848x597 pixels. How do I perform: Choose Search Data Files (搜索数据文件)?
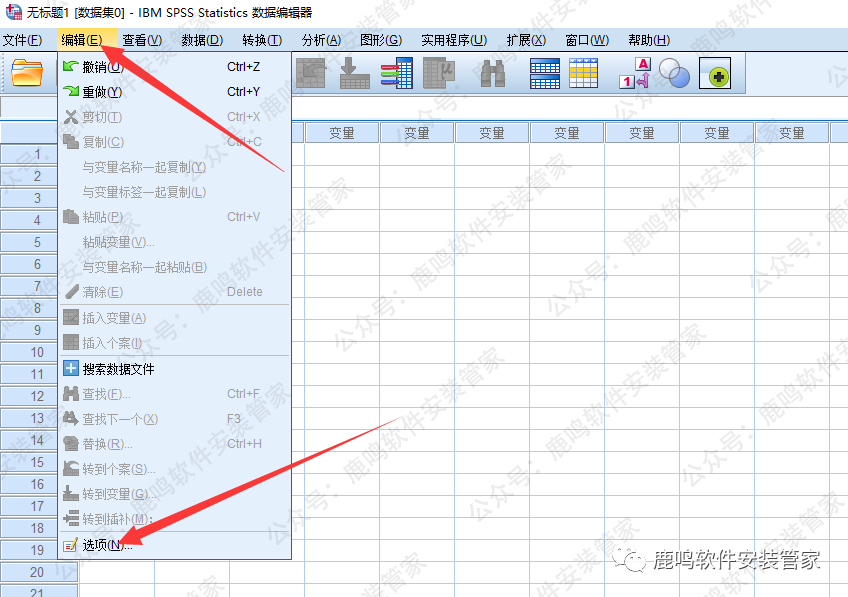pyautogui.click(x=174, y=369)
